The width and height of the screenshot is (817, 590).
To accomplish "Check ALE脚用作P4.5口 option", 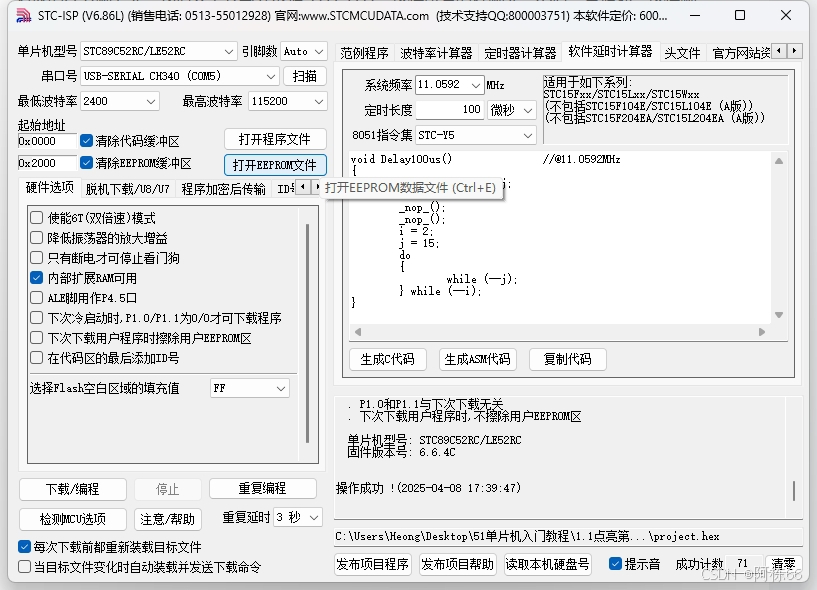I will (36, 298).
